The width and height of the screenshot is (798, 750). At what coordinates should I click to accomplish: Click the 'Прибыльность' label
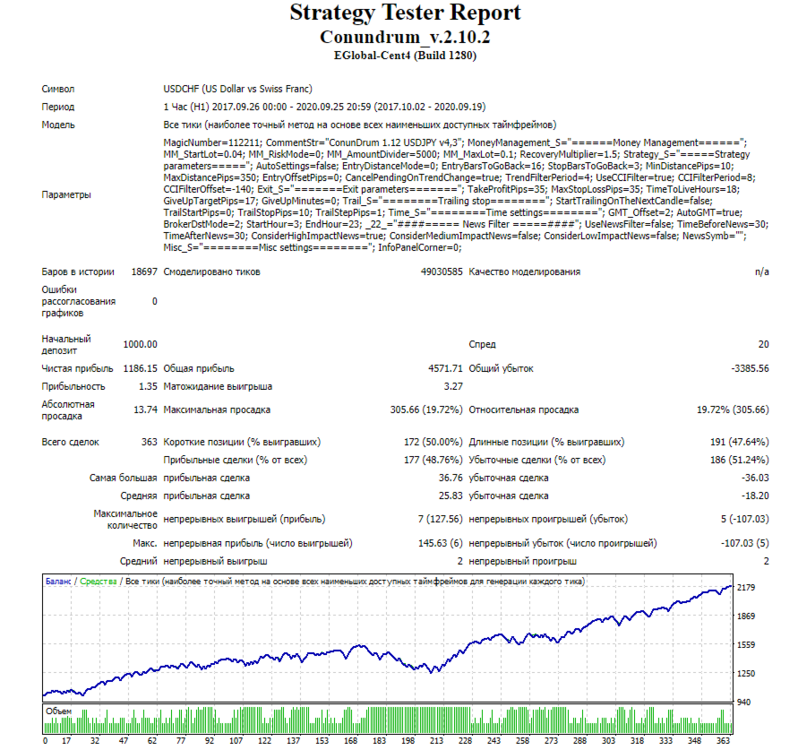[73, 387]
